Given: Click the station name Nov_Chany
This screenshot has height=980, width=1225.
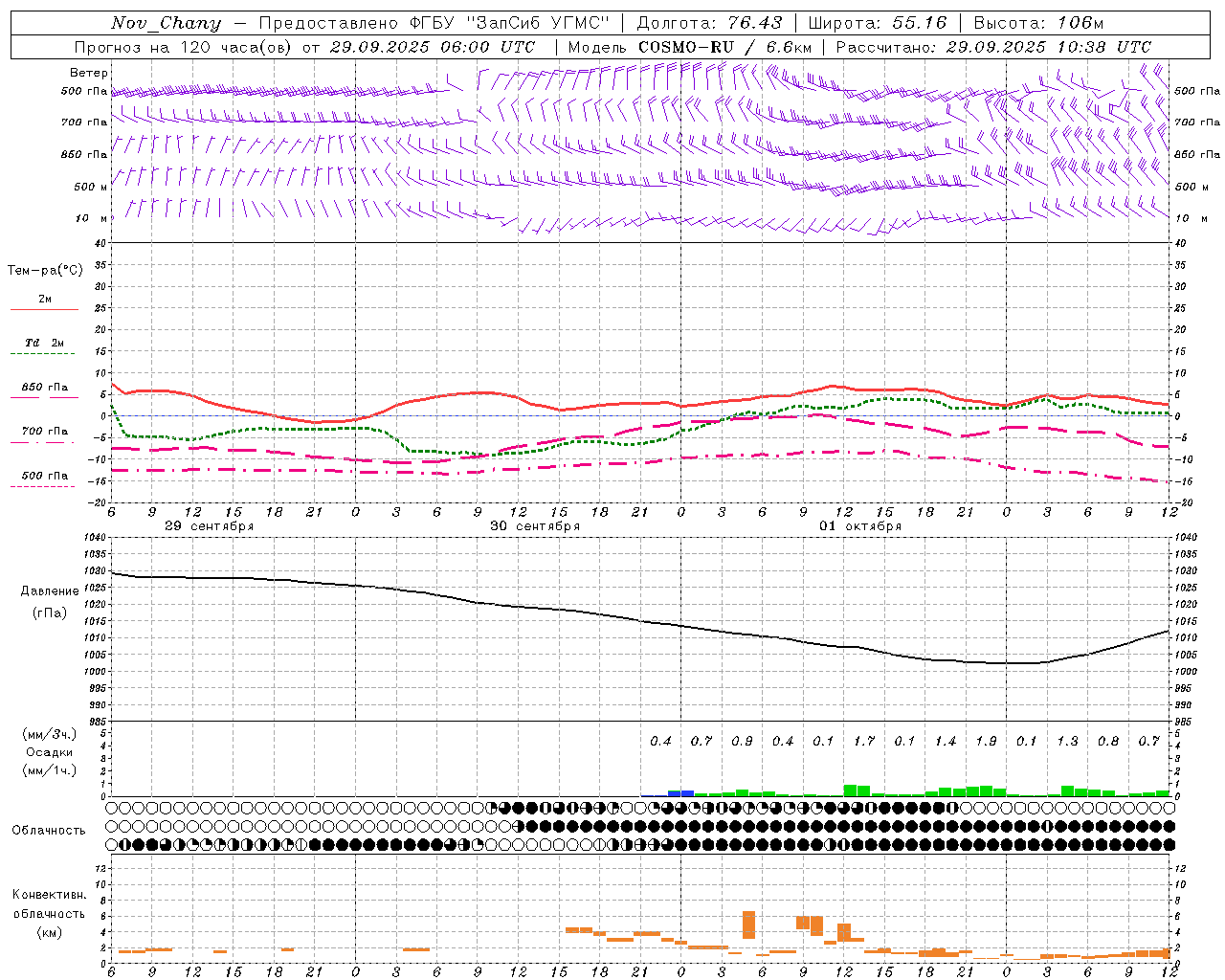Looking at the screenshot, I should click(166, 23).
